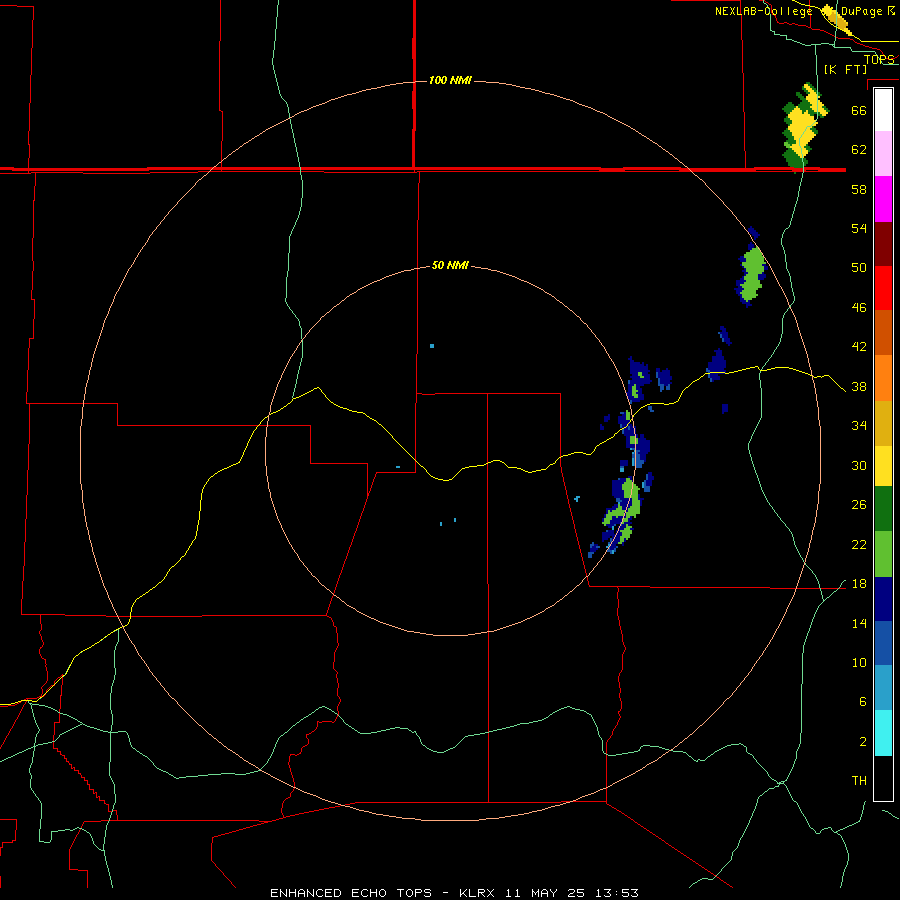Click the black TH legend swatch

(883, 778)
